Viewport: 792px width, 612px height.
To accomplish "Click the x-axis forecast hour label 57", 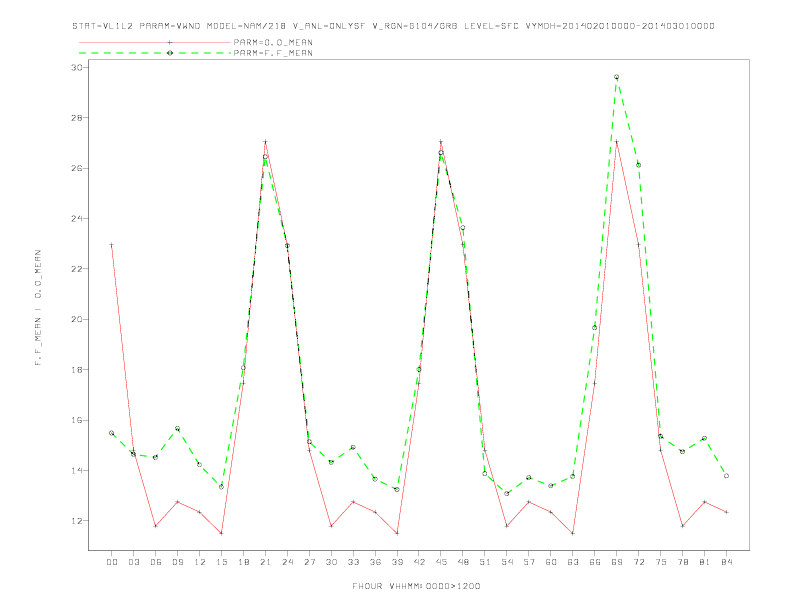I will [x=529, y=562].
